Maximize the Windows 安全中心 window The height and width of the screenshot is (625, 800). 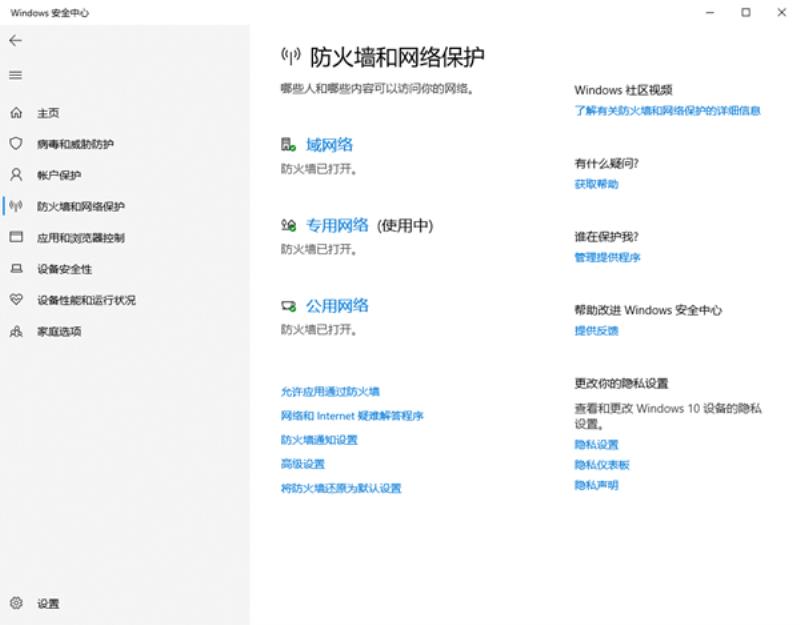tap(745, 12)
